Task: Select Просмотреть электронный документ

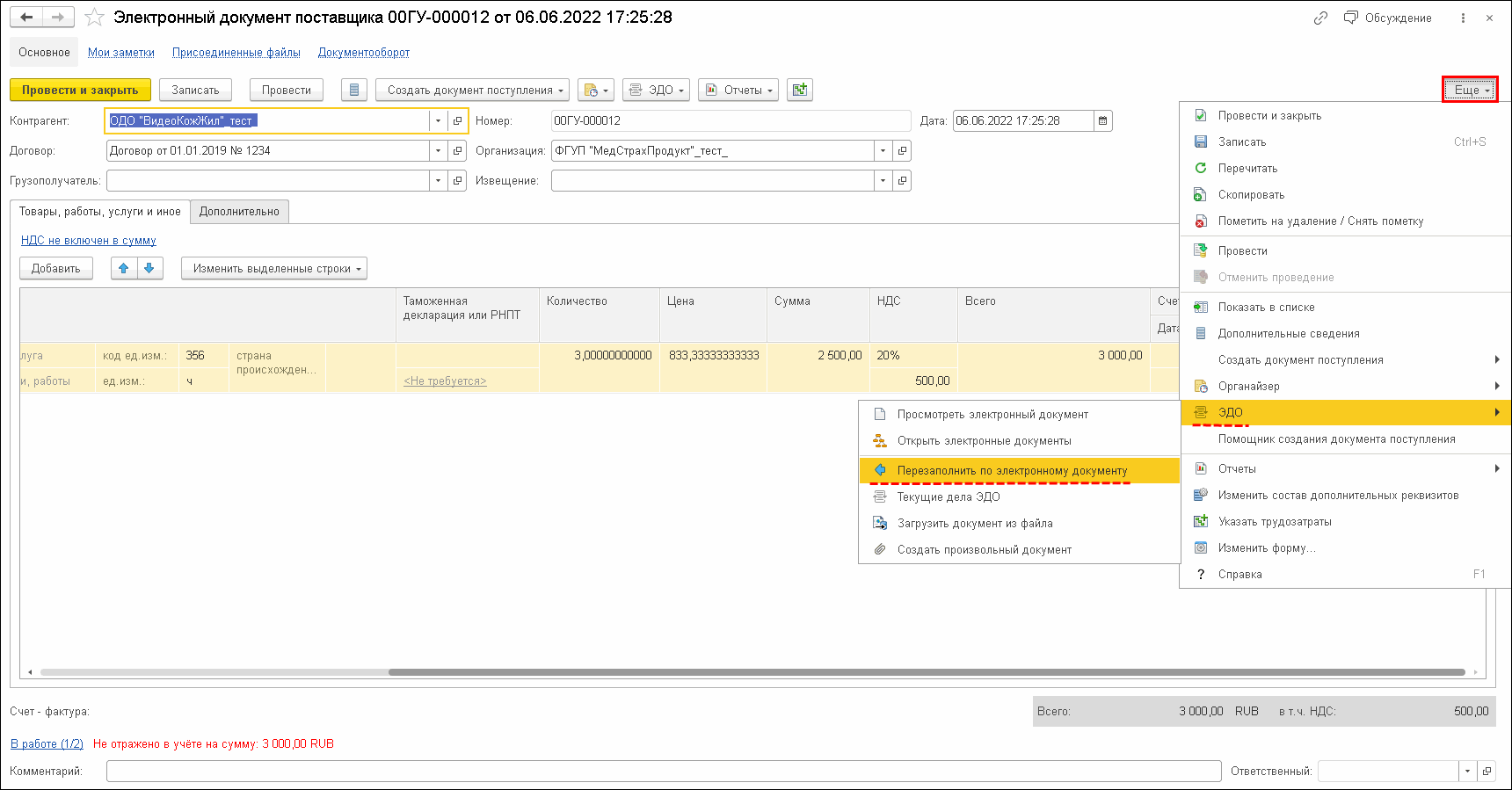Action: coord(1019,414)
